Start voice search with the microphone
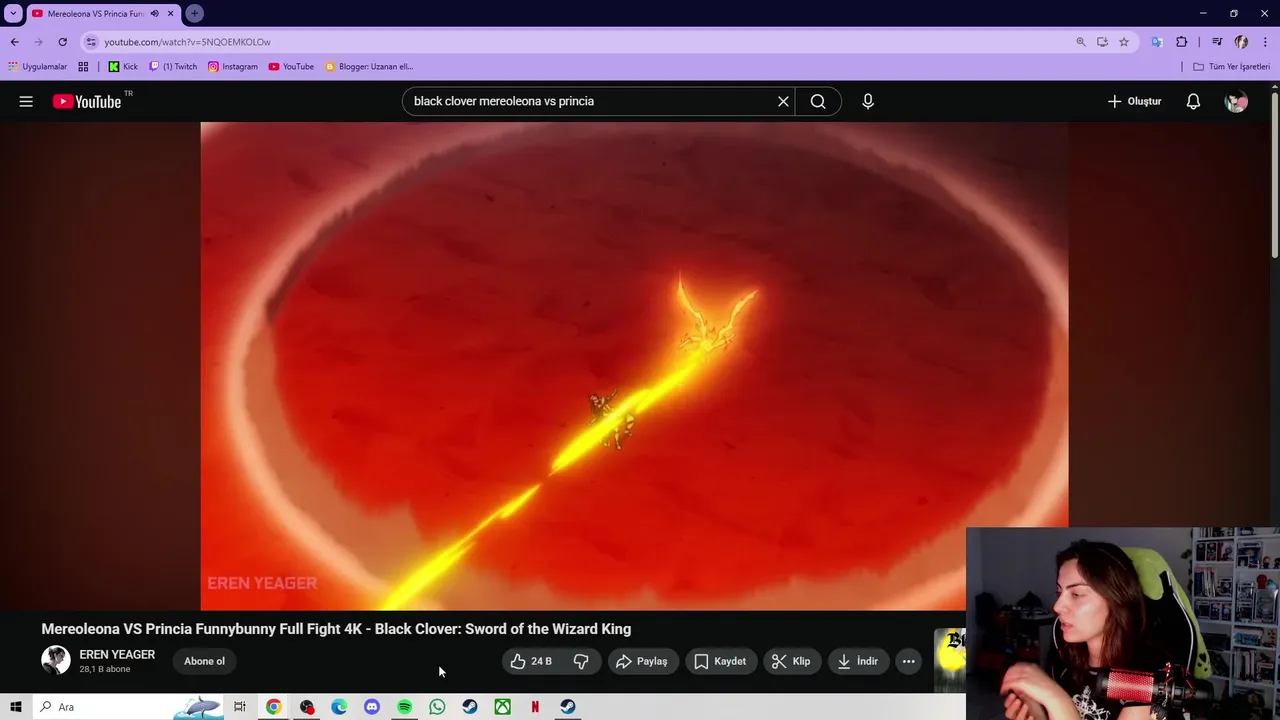Viewport: 1280px width, 720px height. [868, 101]
